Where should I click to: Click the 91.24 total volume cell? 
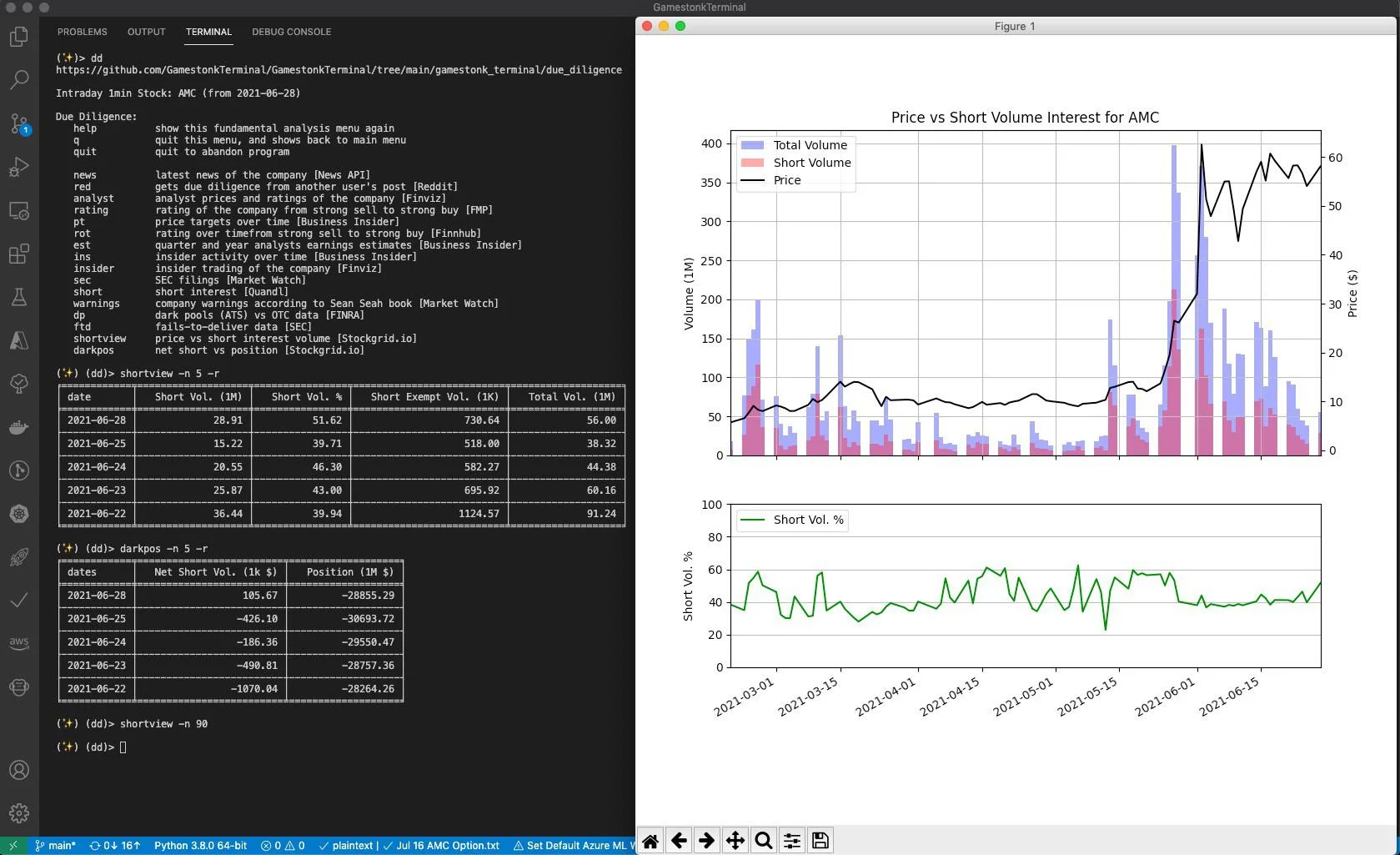pos(601,514)
